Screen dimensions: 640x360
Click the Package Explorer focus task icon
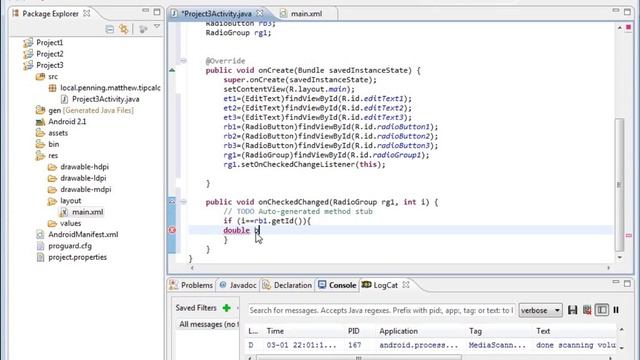[x=143, y=29]
